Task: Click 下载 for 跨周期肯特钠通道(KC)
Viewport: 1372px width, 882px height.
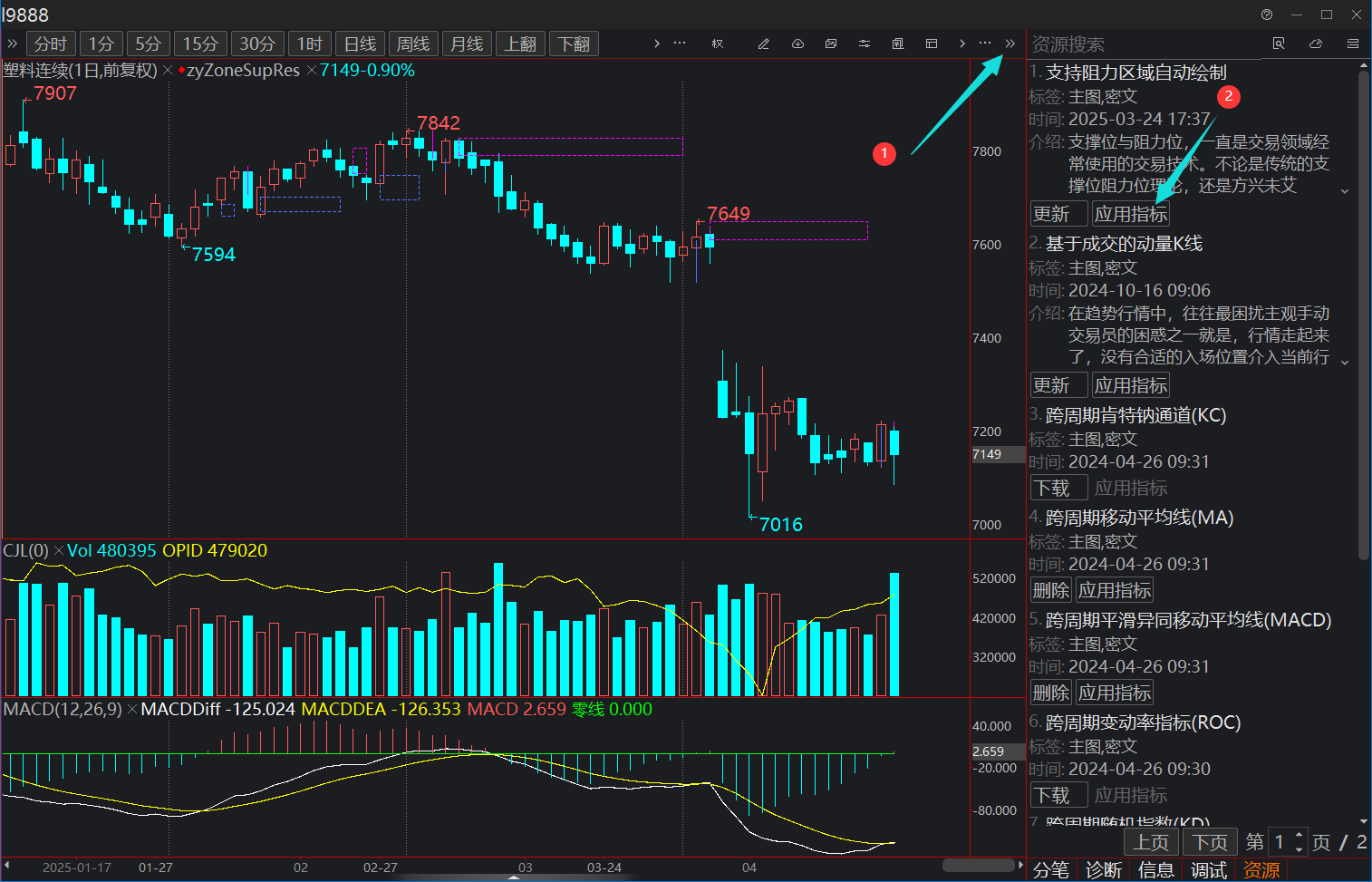Action: click(1059, 488)
